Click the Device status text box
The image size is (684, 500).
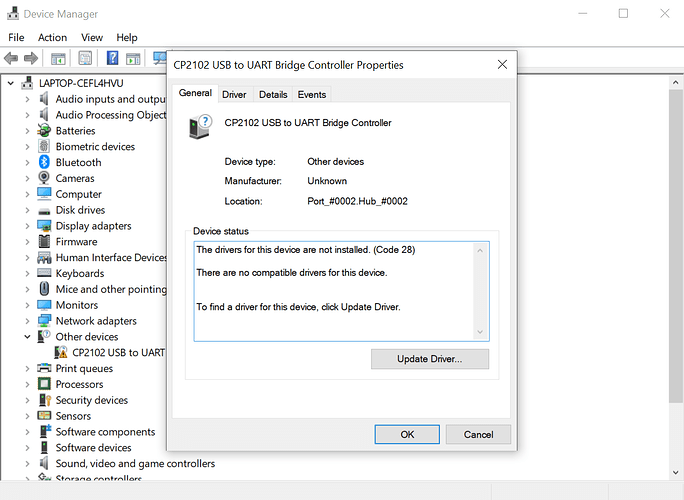(x=342, y=291)
